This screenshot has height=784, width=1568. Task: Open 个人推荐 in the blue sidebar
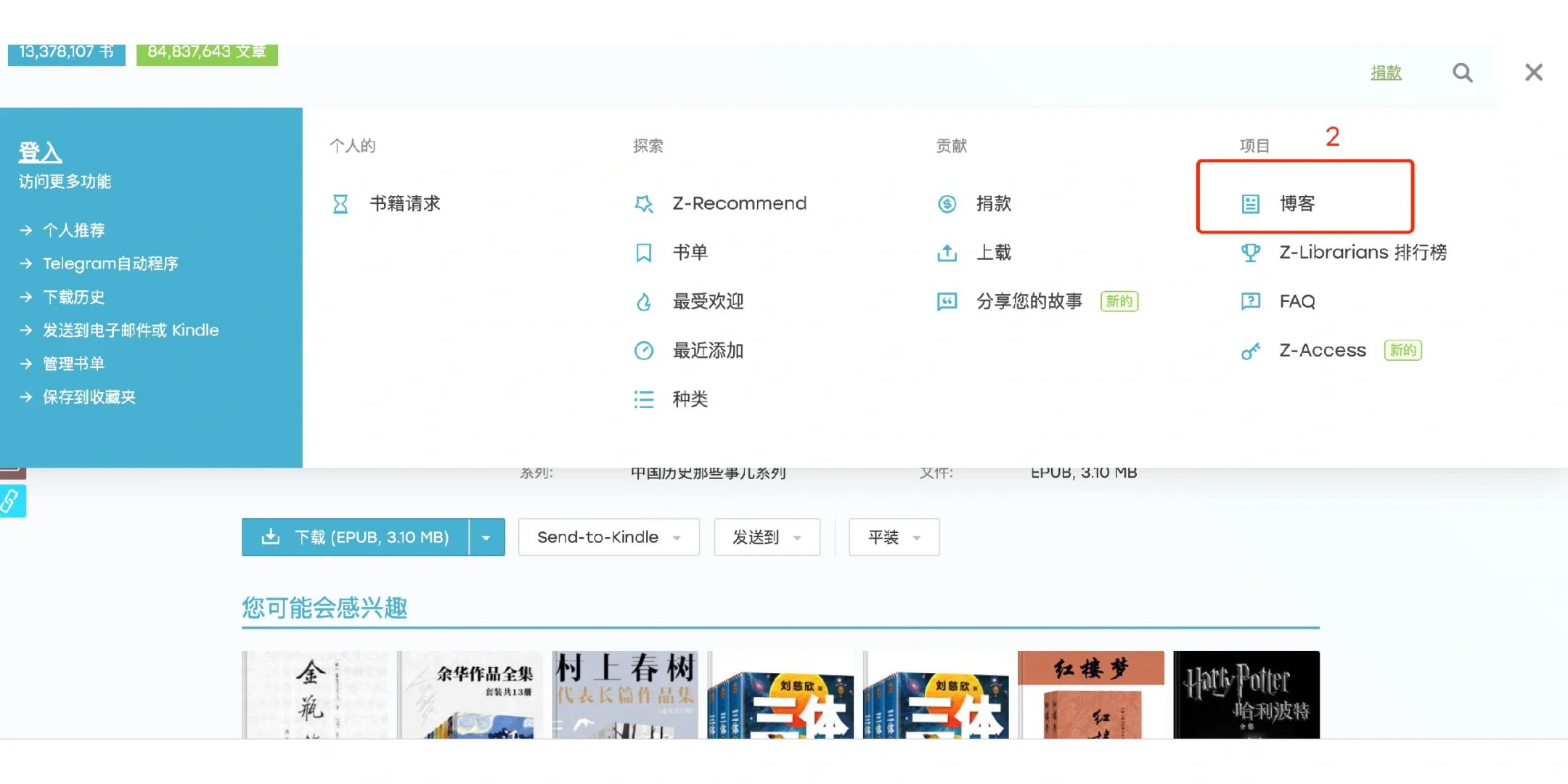coord(73,230)
